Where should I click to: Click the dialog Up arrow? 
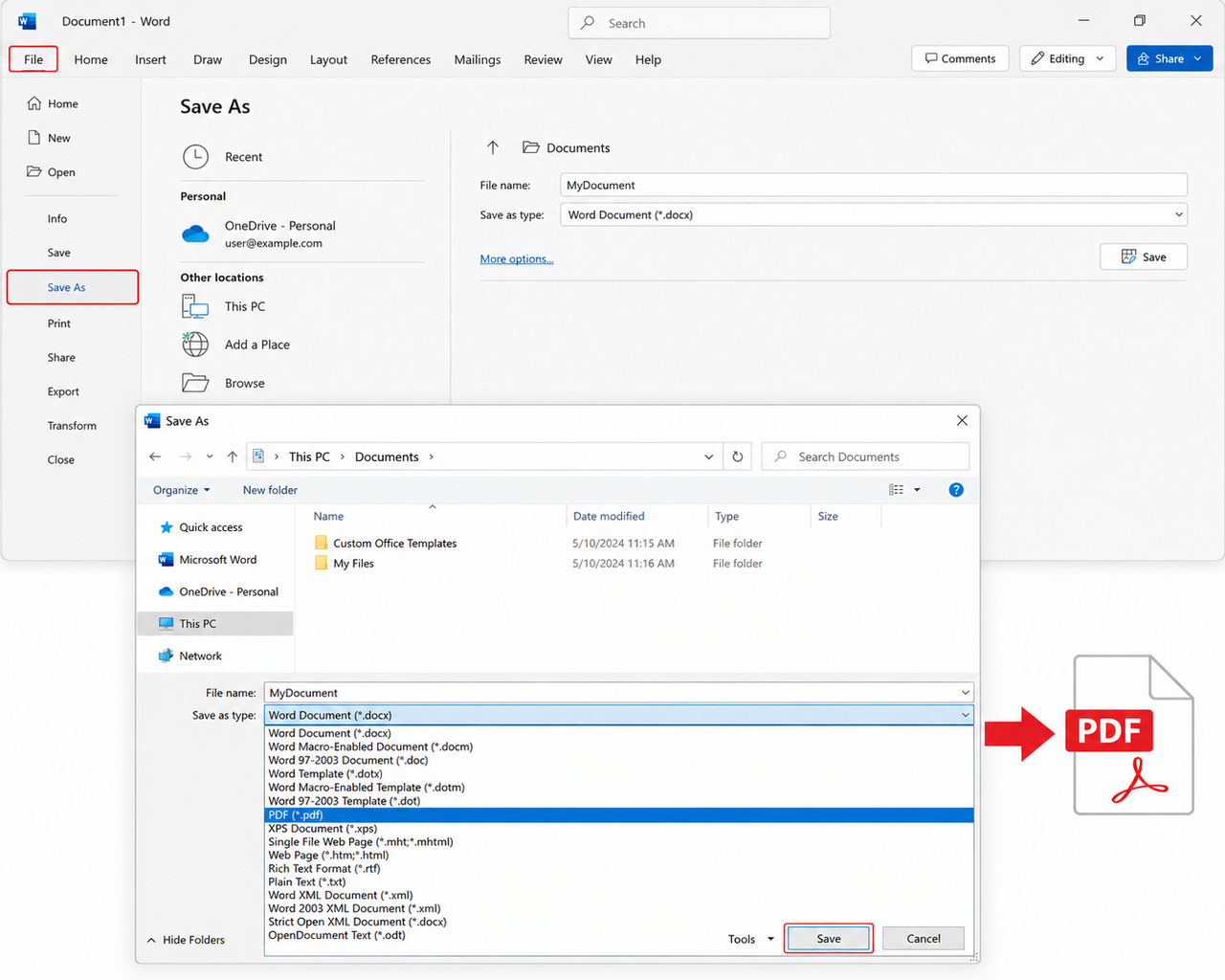233,457
